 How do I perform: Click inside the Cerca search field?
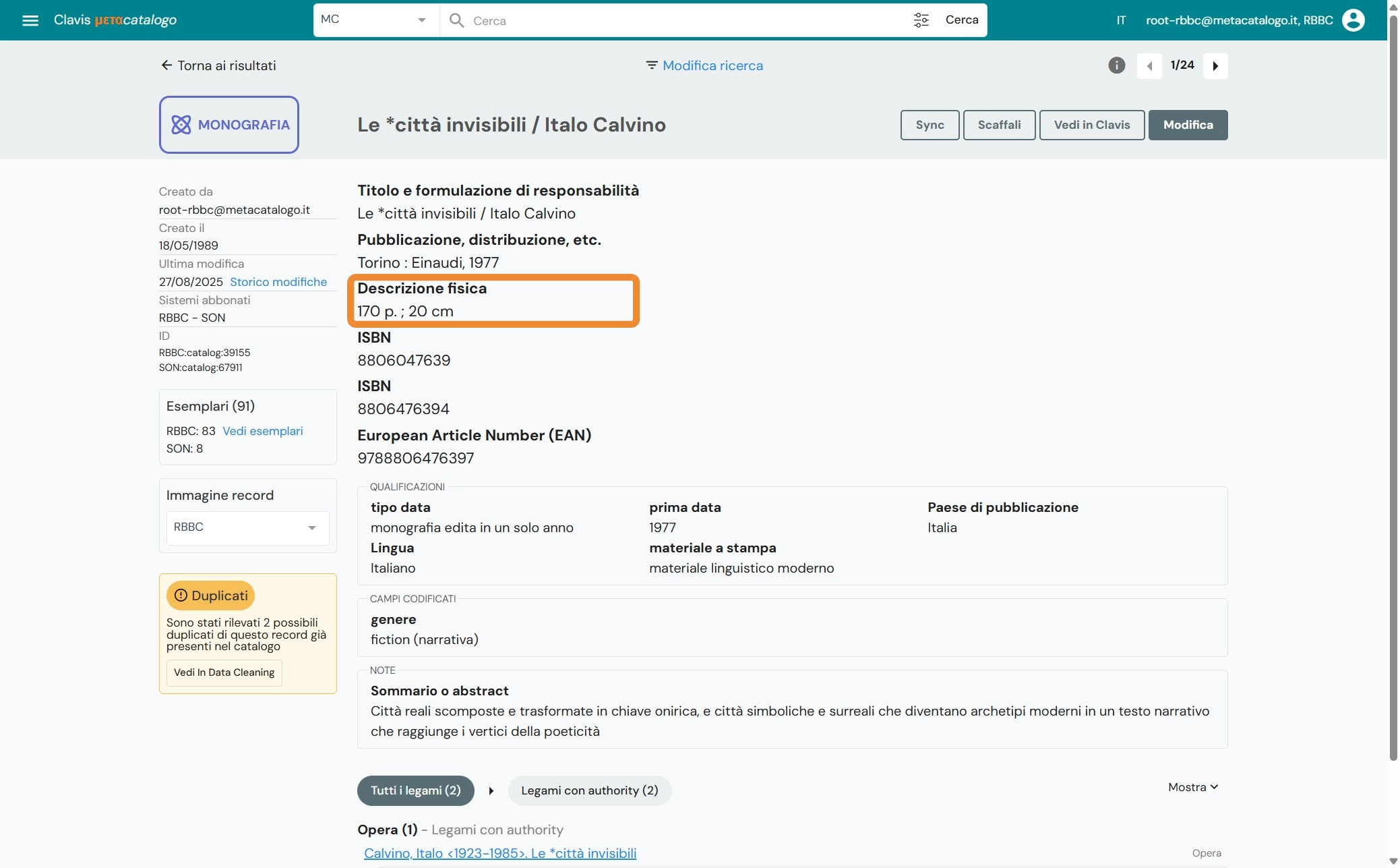click(674, 20)
